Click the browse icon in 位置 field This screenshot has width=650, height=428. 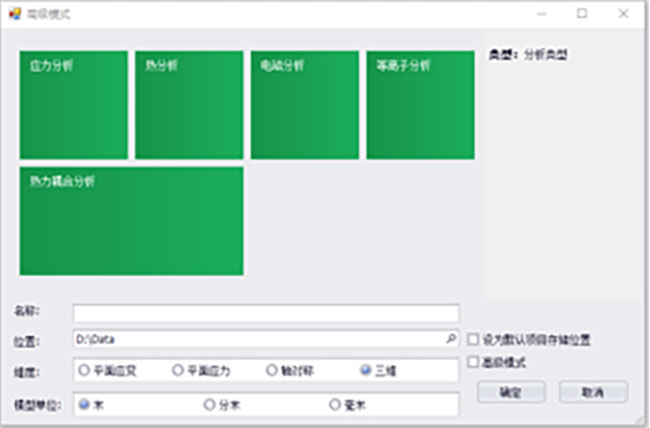point(451,340)
